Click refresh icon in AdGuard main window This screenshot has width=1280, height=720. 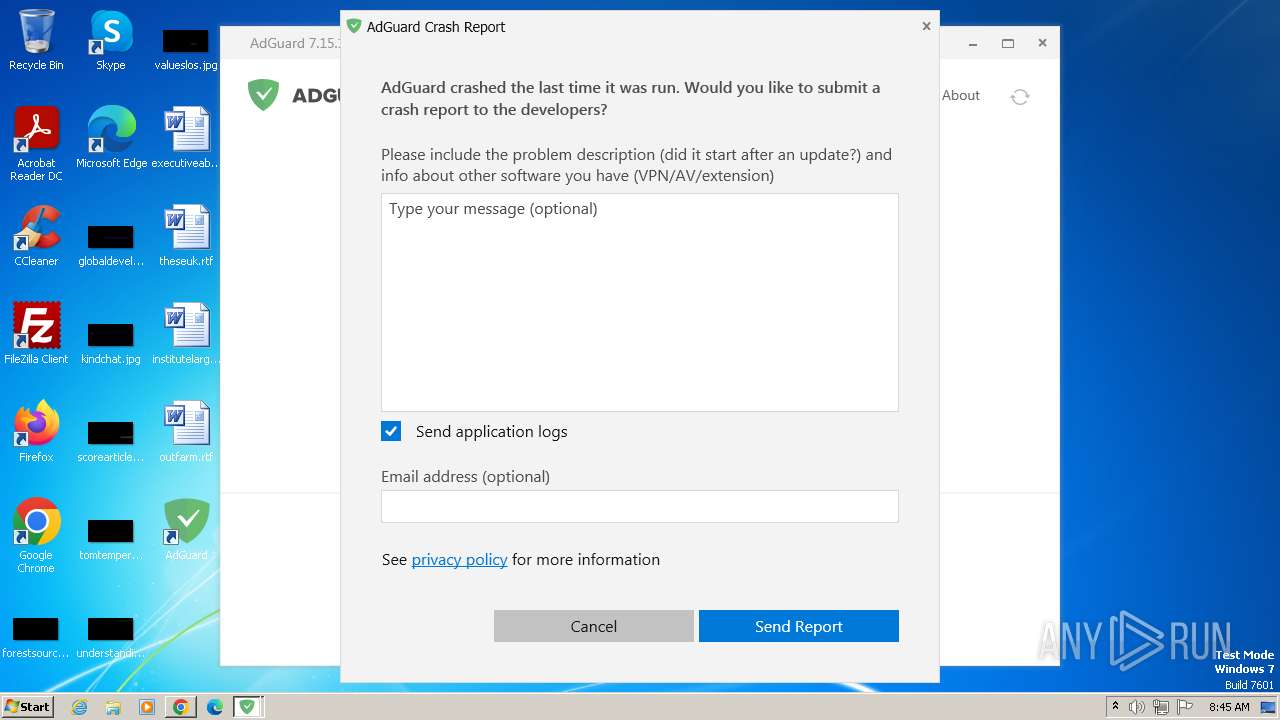click(x=1020, y=96)
